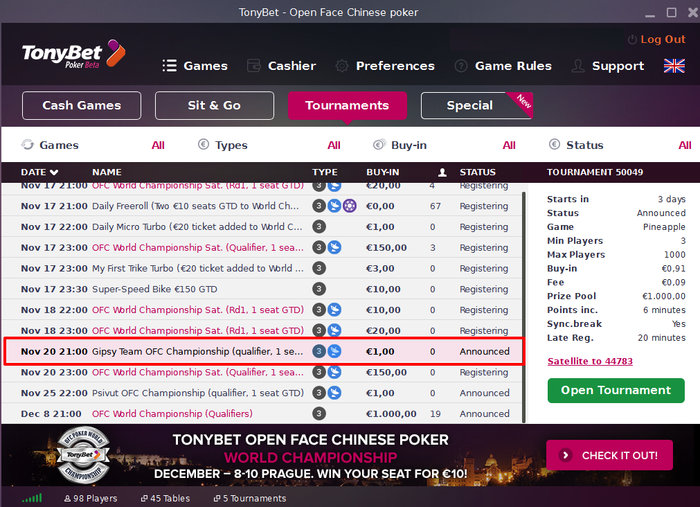Click the satellite icon in Gipsy Team row
The height and width of the screenshot is (507, 700).
click(334, 351)
